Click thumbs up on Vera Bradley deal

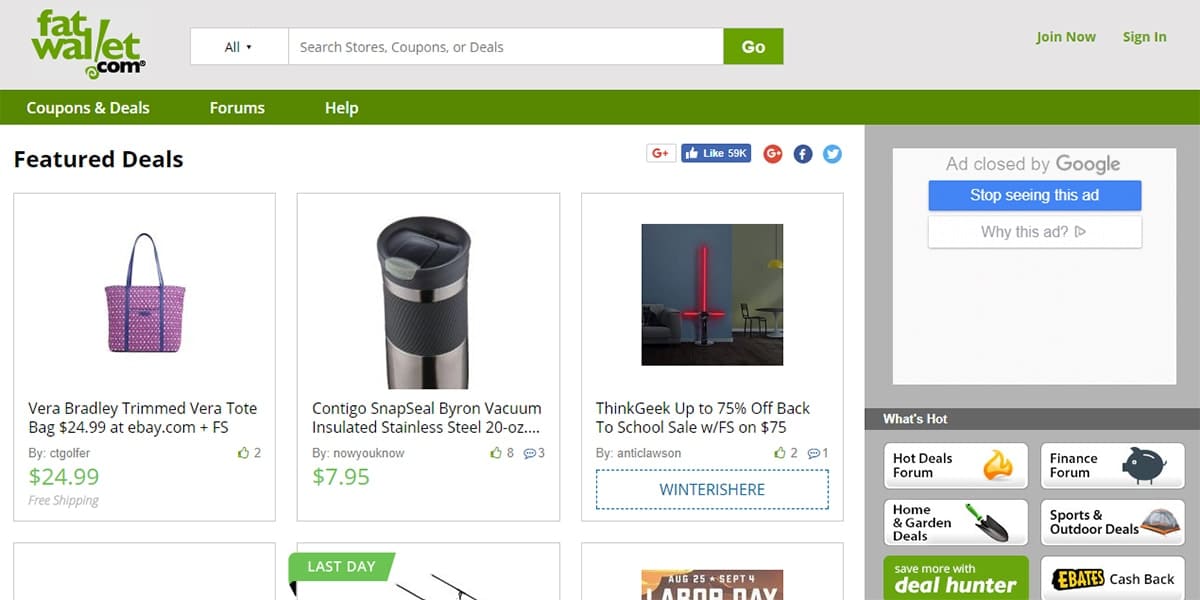click(x=243, y=453)
